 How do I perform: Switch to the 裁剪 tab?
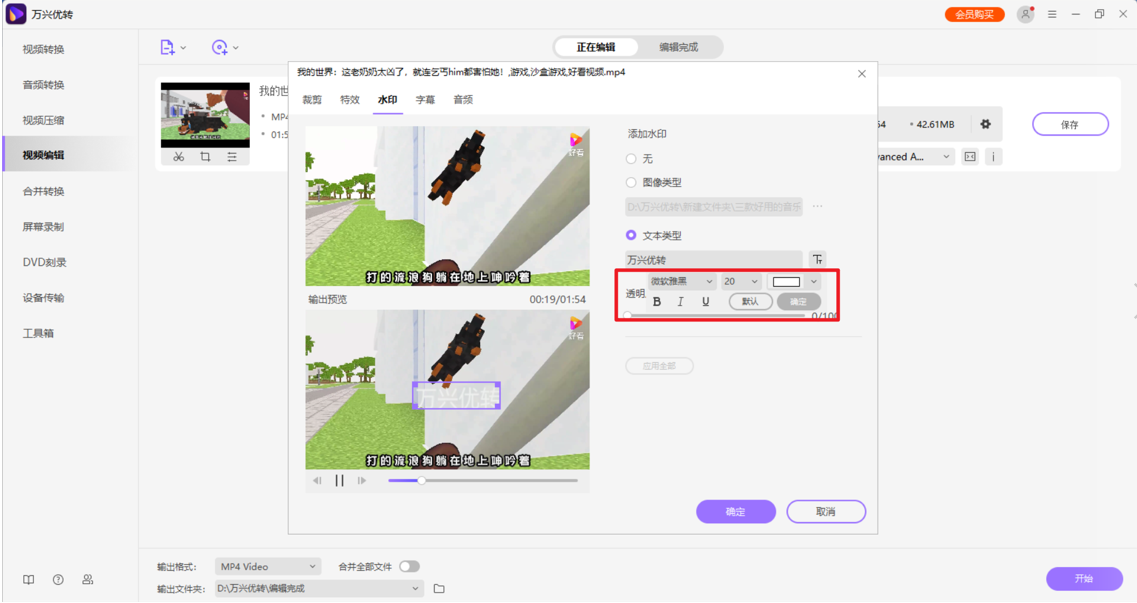[312, 100]
